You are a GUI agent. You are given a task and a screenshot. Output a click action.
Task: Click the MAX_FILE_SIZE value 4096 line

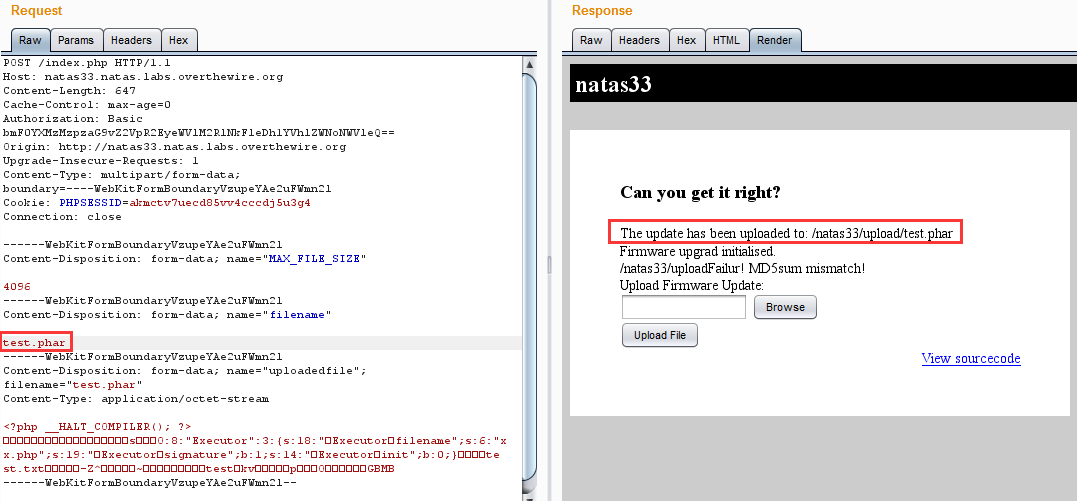[x=19, y=287]
